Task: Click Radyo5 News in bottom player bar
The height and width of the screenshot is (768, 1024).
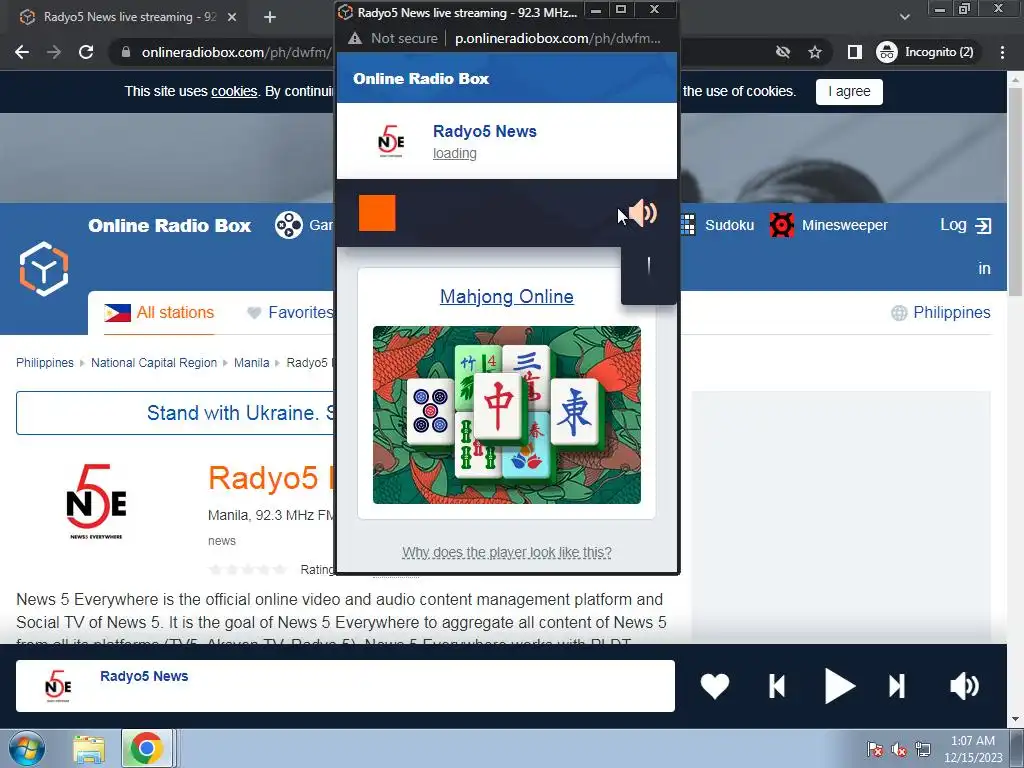Action: (x=144, y=677)
